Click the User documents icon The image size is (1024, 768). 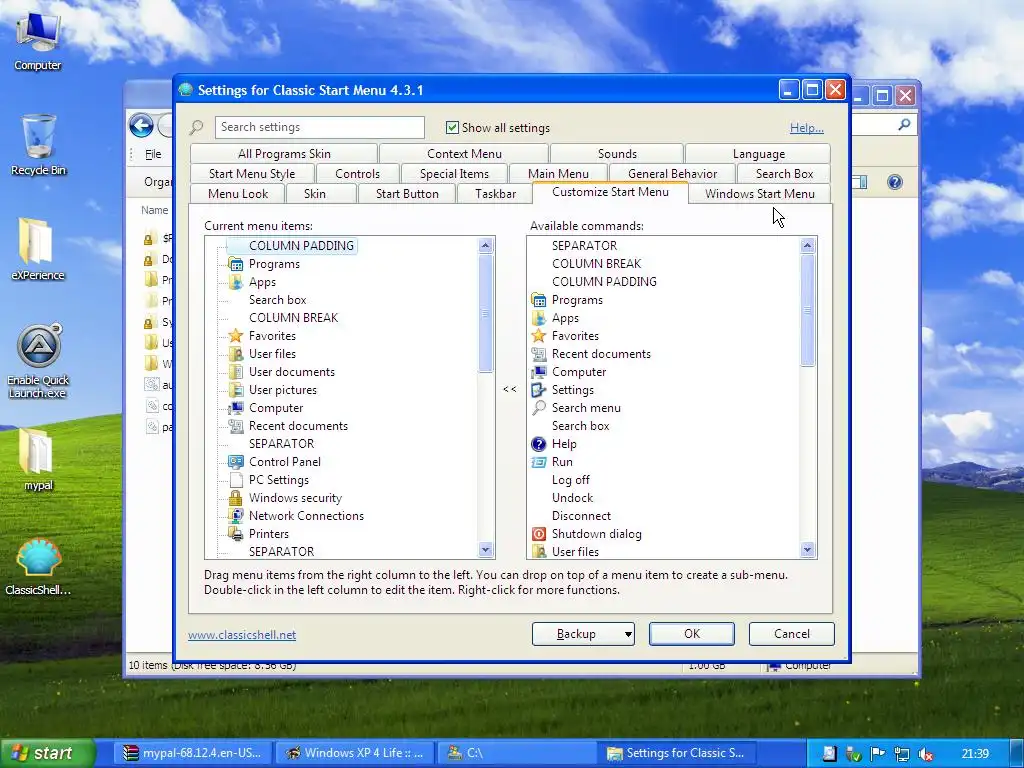[x=236, y=372]
